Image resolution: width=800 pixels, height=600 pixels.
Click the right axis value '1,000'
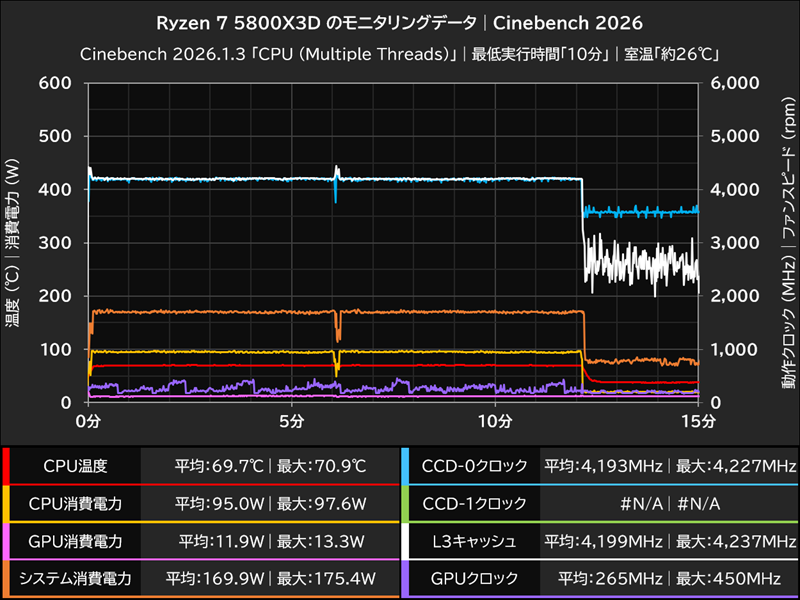coord(734,349)
